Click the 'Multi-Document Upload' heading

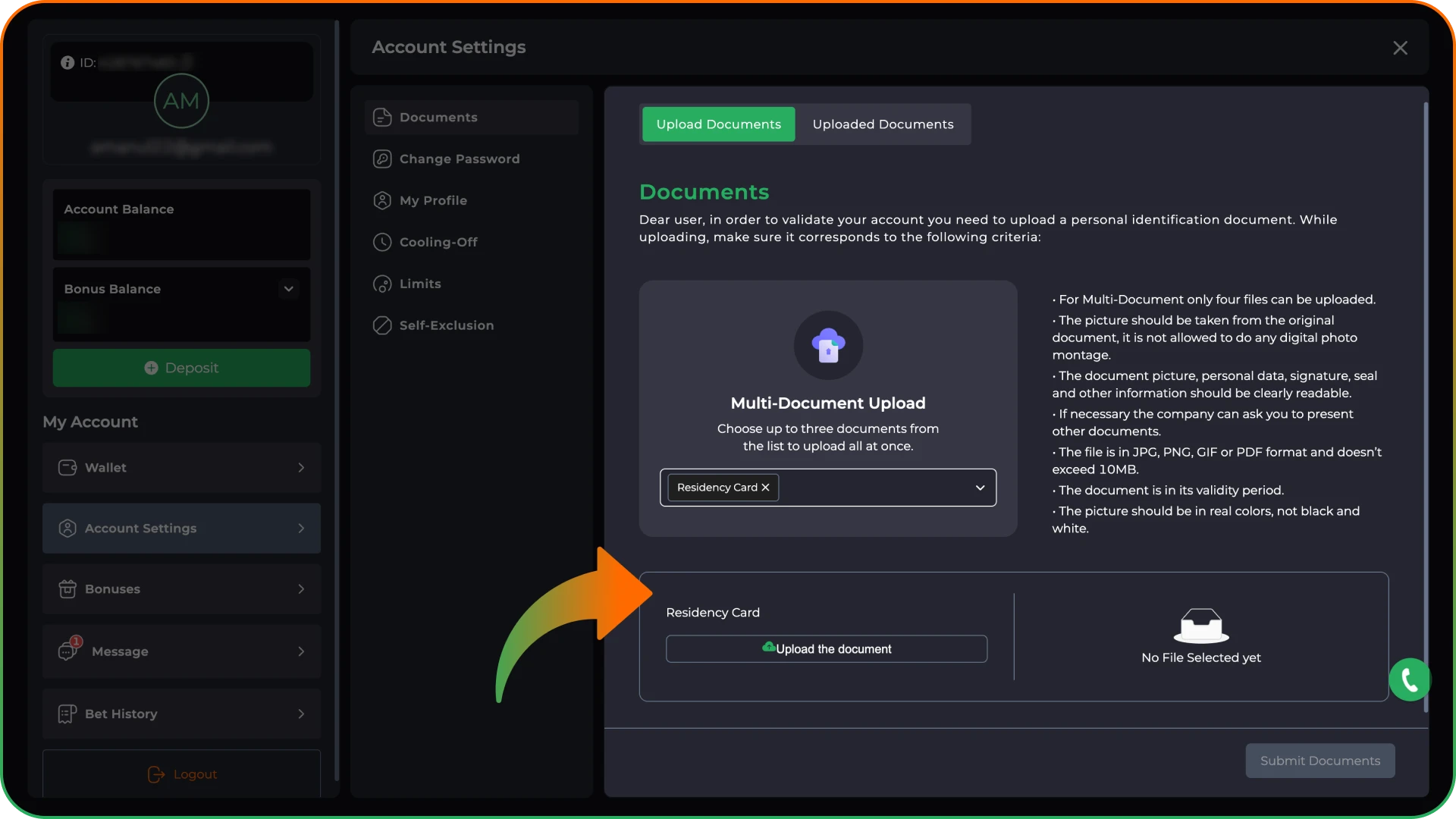pos(828,403)
